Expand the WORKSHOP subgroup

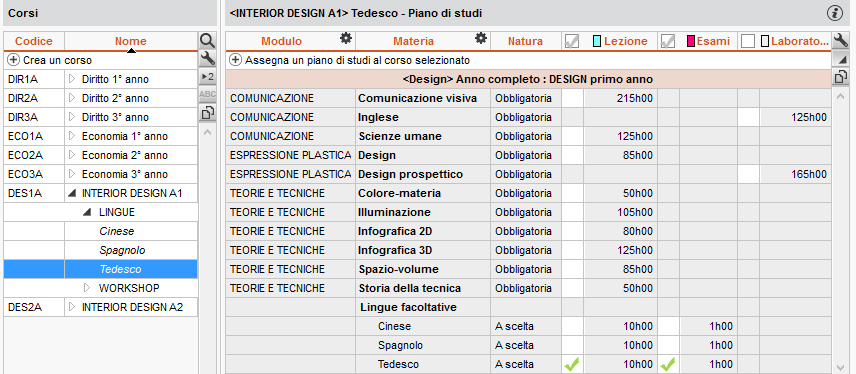tap(87, 288)
